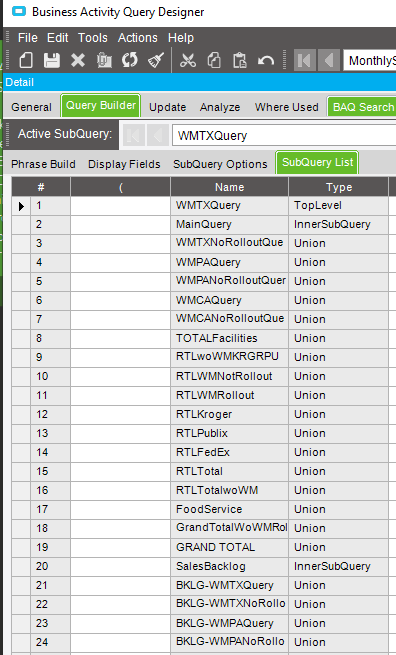Click the Paste clipboard icon
The width and height of the screenshot is (396, 655).
pos(240,61)
